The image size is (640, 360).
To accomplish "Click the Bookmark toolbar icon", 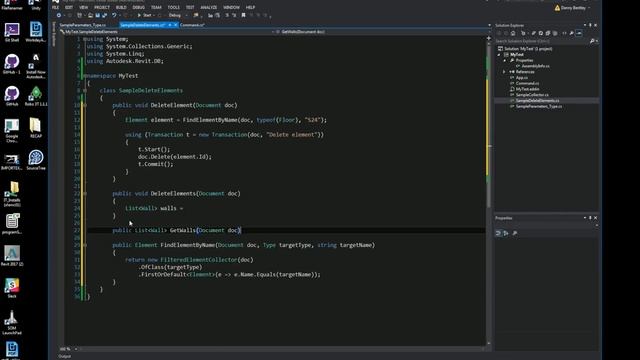I will (x=244, y=16).
